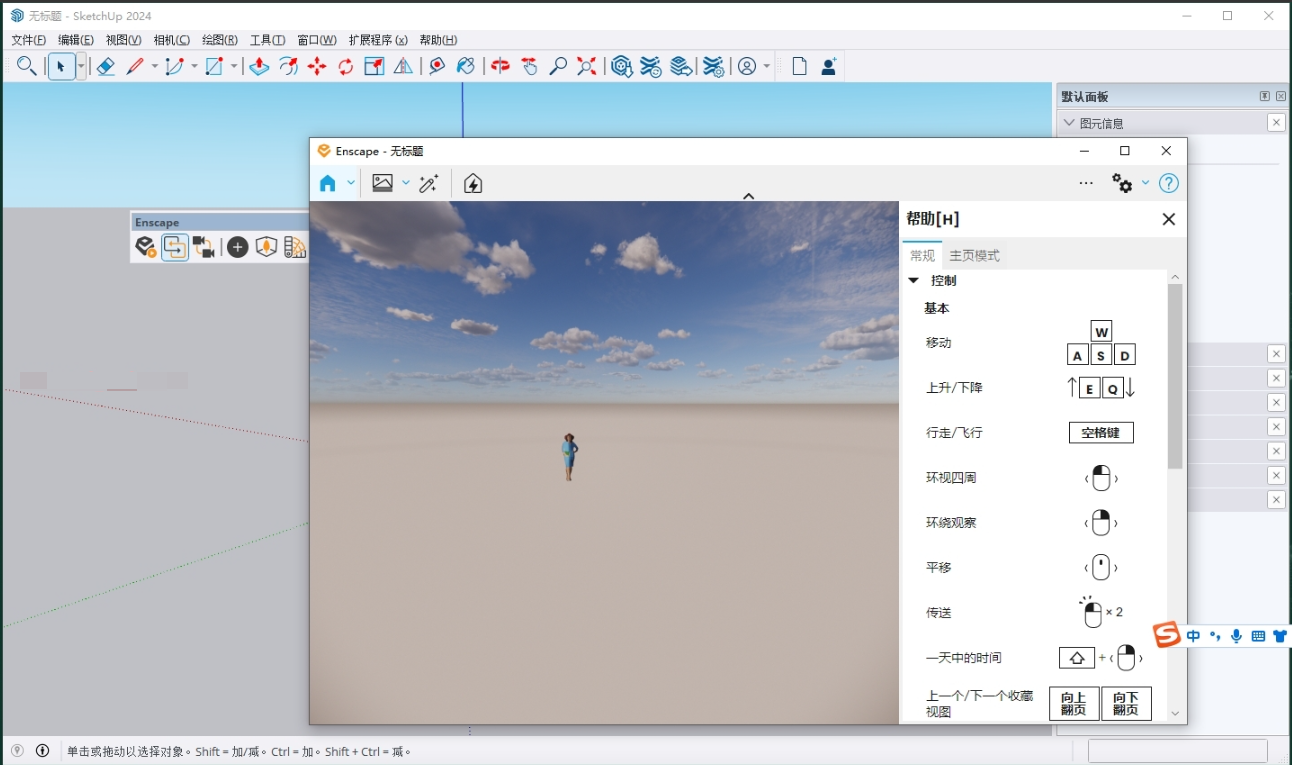Select the Rectangle shape tool
Image resolution: width=1292 pixels, height=765 pixels.
(214, 66)
